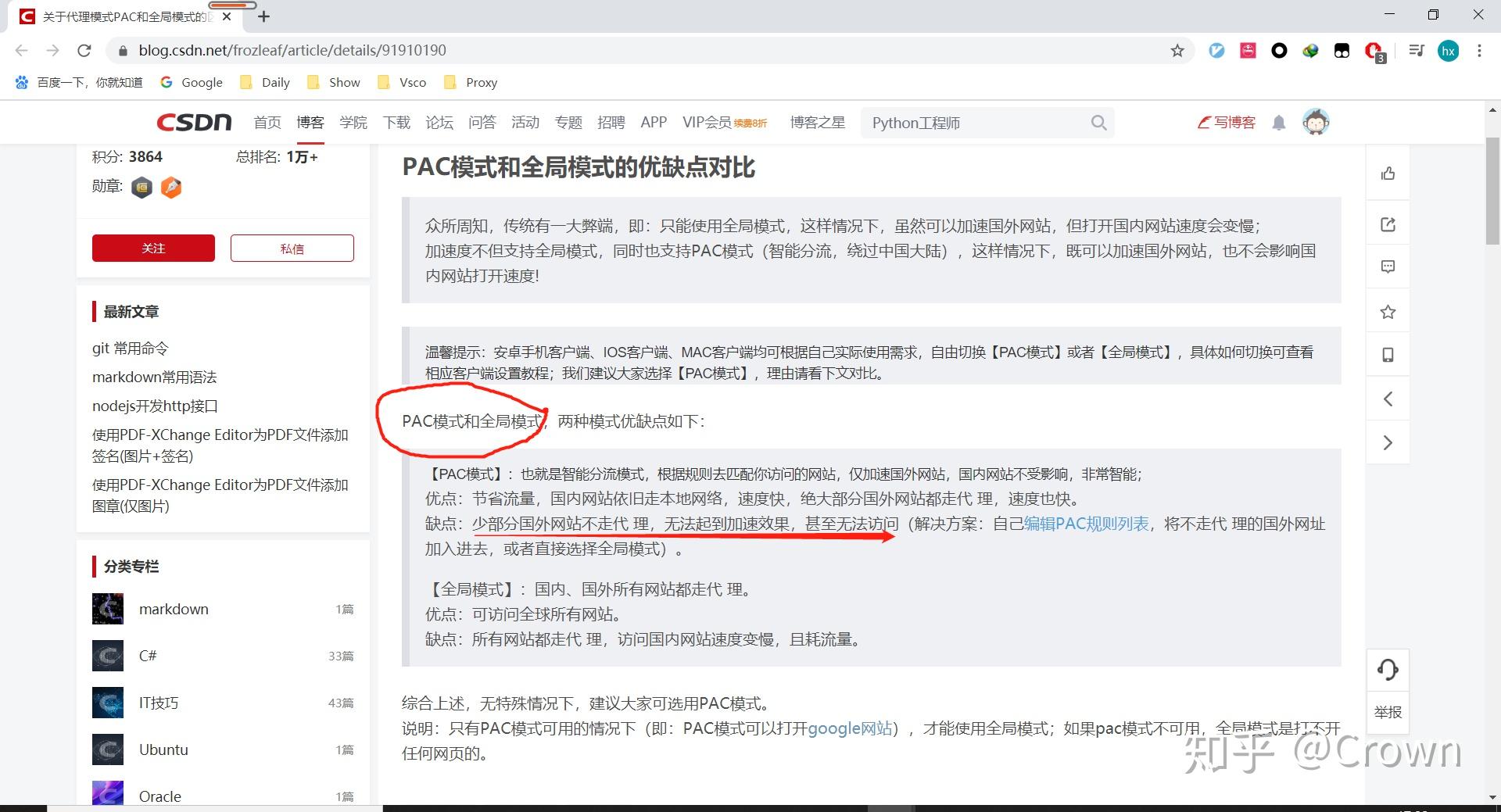Open the black mask extension icon
This screenshot has height=812, width=1501.
(x=1342, y=51)
